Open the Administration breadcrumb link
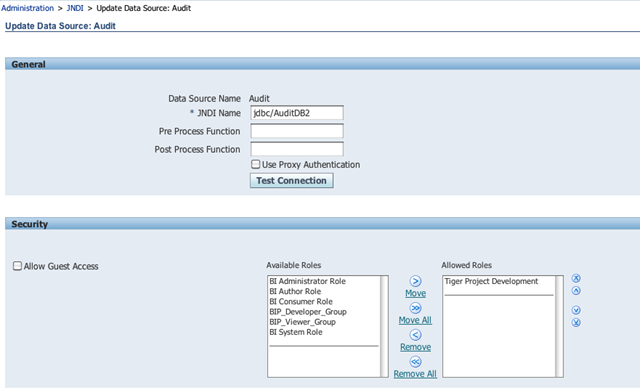 (27, 8)
